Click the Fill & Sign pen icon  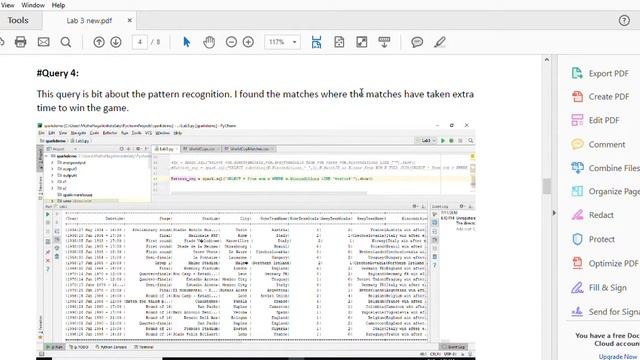pos(577,288)
